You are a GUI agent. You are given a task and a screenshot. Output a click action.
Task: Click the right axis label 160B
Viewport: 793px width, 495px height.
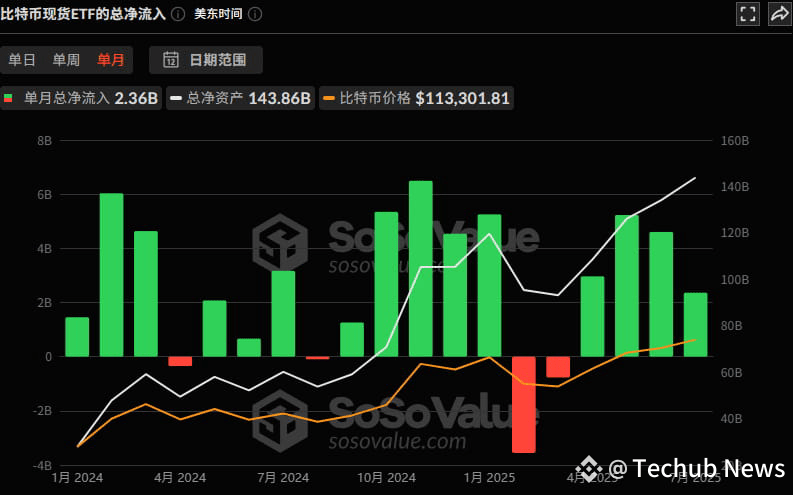[734, 141]
